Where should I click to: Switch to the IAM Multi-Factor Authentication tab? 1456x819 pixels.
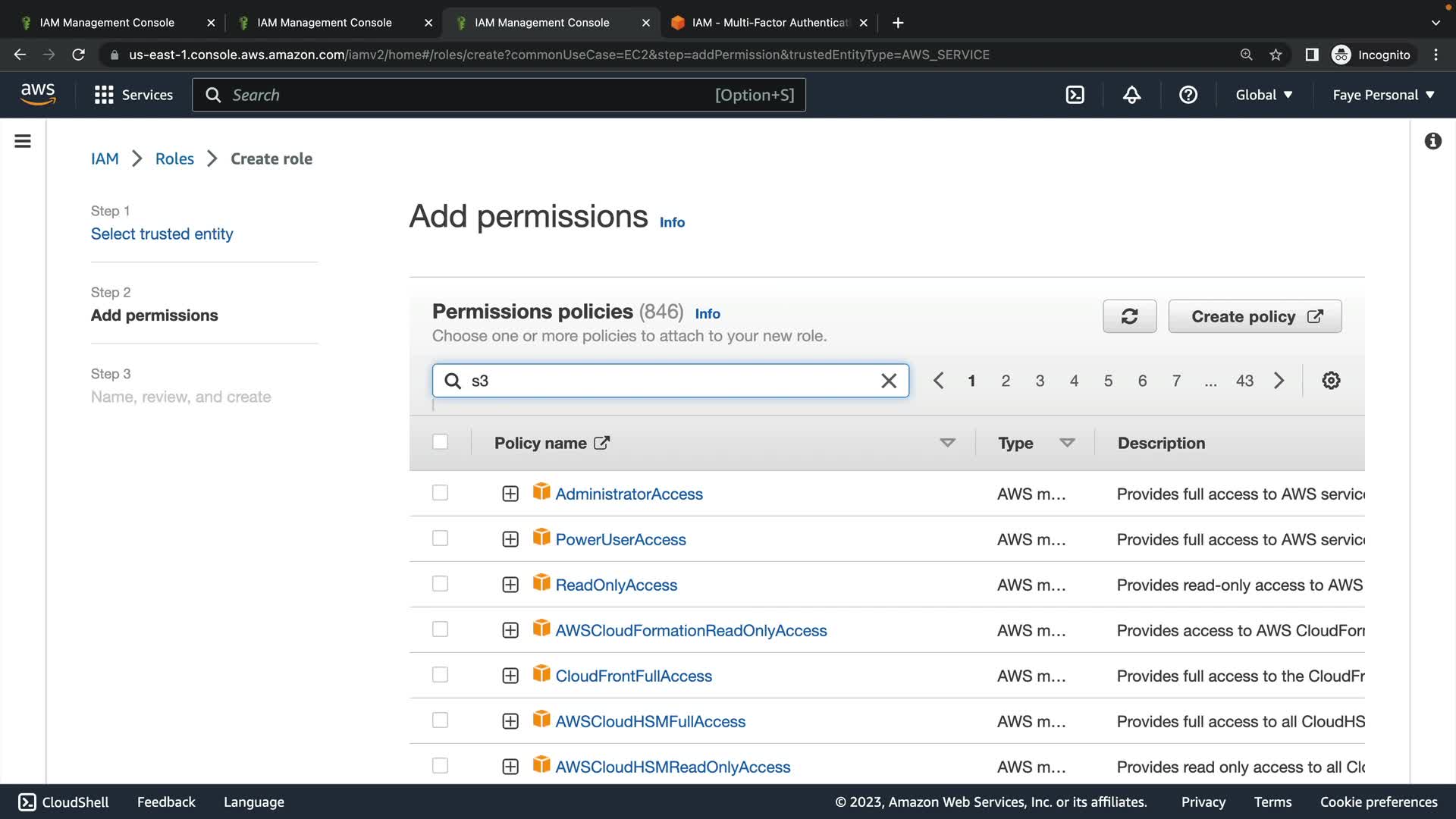click(769, 23)
